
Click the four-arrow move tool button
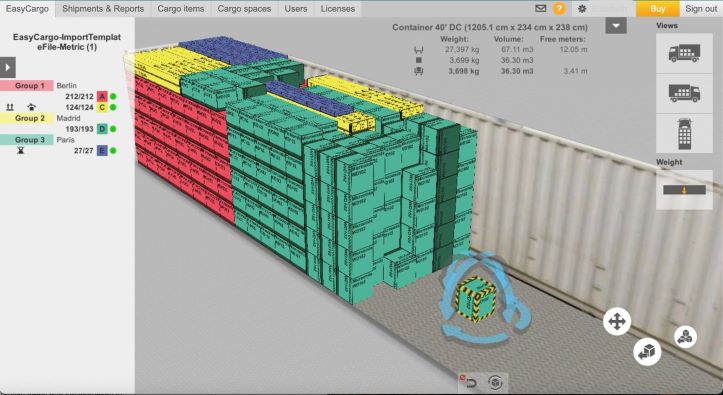click(617, 321)
